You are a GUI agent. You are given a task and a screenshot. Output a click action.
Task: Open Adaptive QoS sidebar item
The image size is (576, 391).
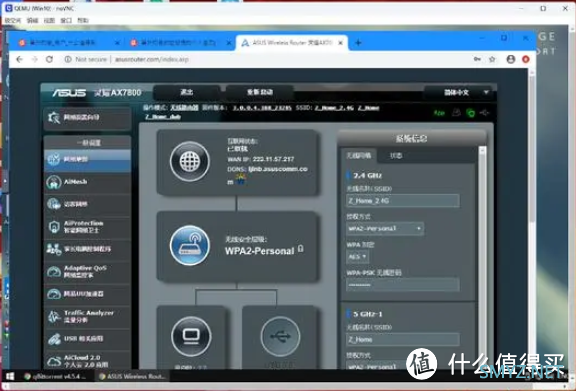[x=87, y=272]
